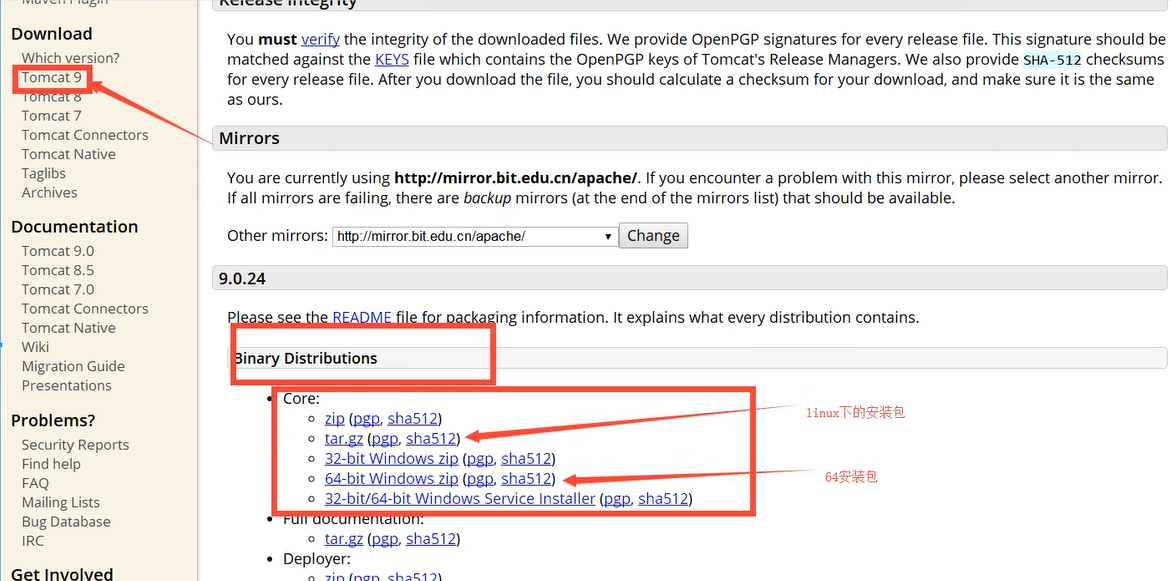The height and width of the screenshot is (581, 1171).
Task: Open pgp signature for 64-bit Windows zip
Action: (x=480, y=478)
